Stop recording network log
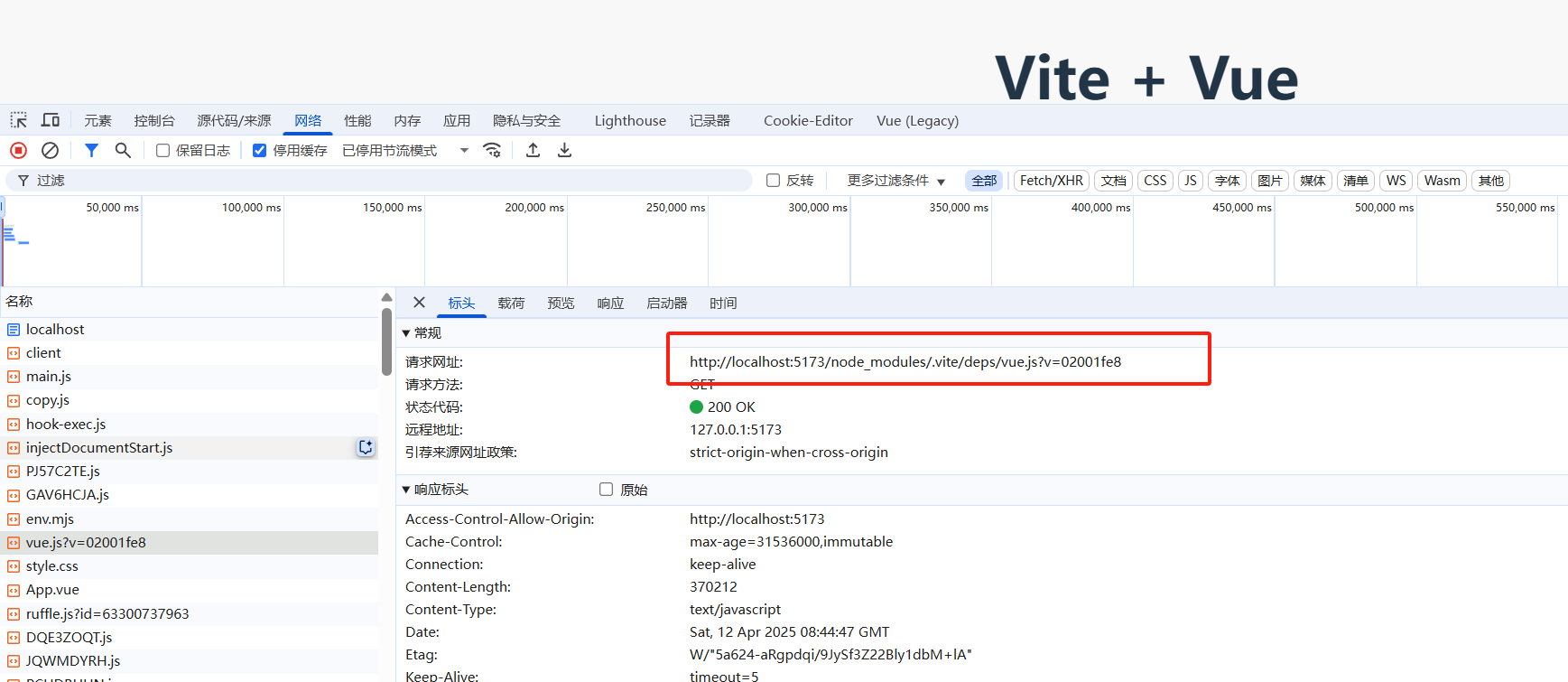The image size is (1568, 682). [18, 150]
